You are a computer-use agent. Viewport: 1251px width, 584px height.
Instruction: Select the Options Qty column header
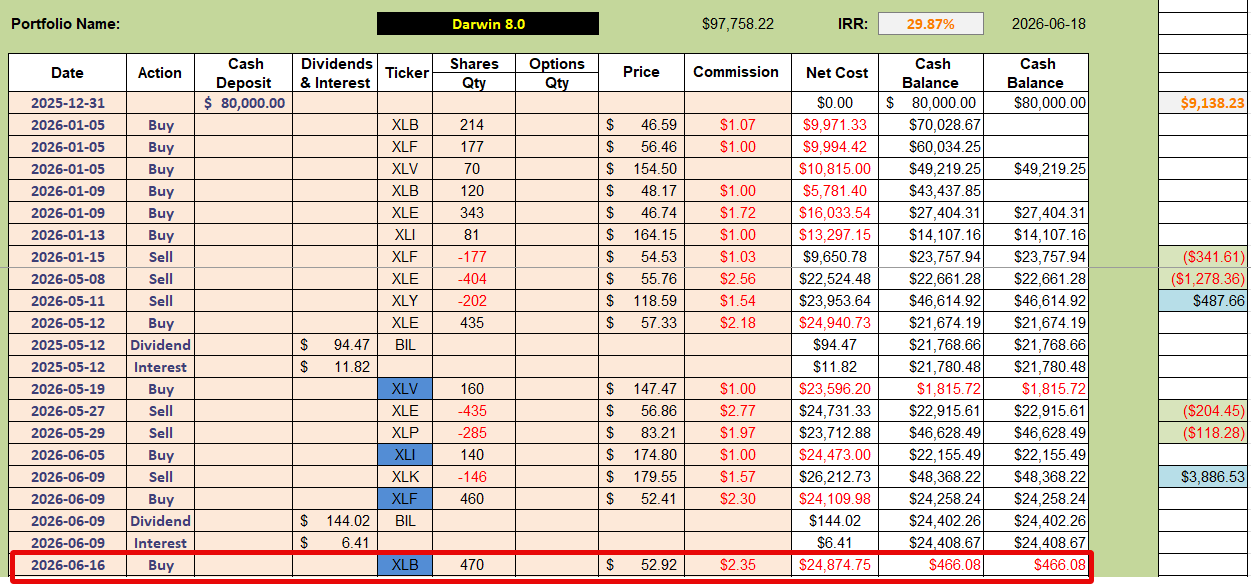point(557,73)
